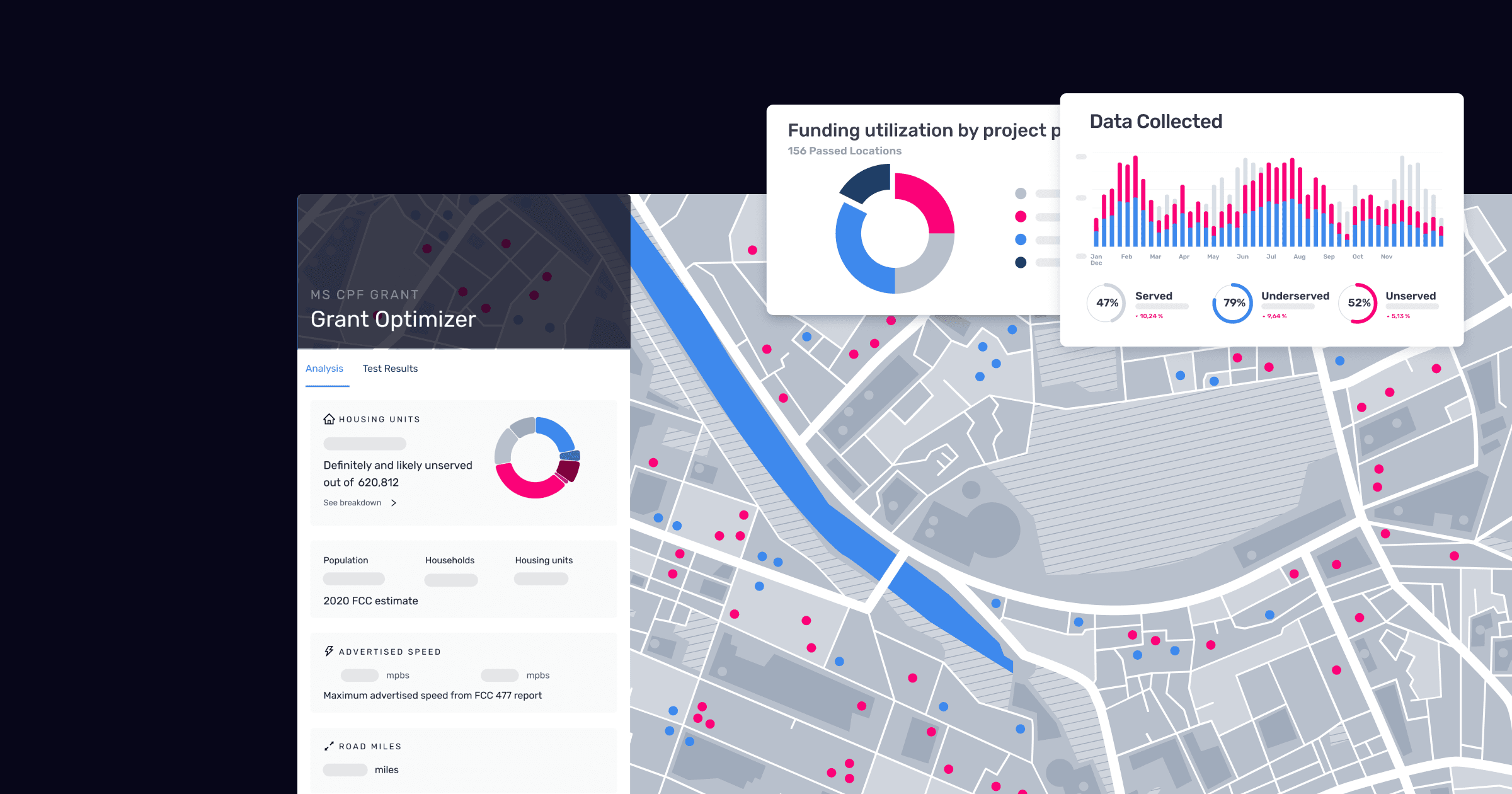Screen dimensions: 1512x794
Task: Open the See breakdown link
Action: [352, 503]
